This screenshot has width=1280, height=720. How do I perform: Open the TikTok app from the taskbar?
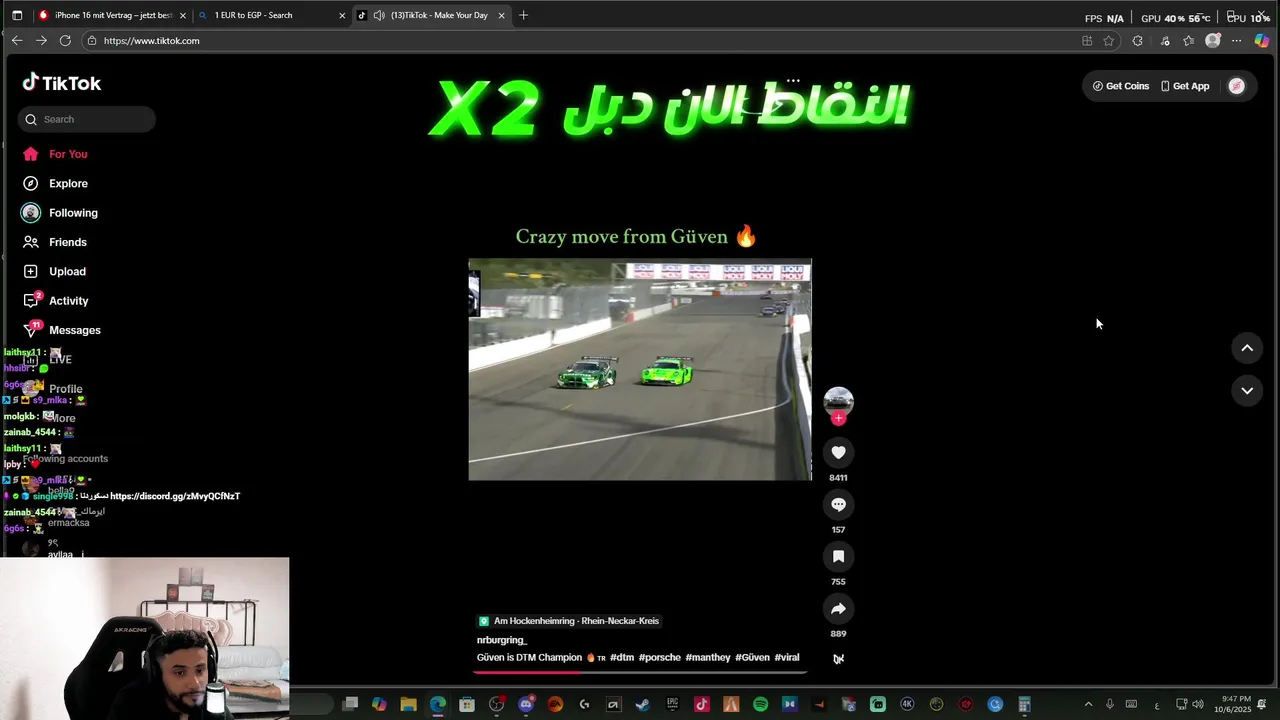pos(701,705)
